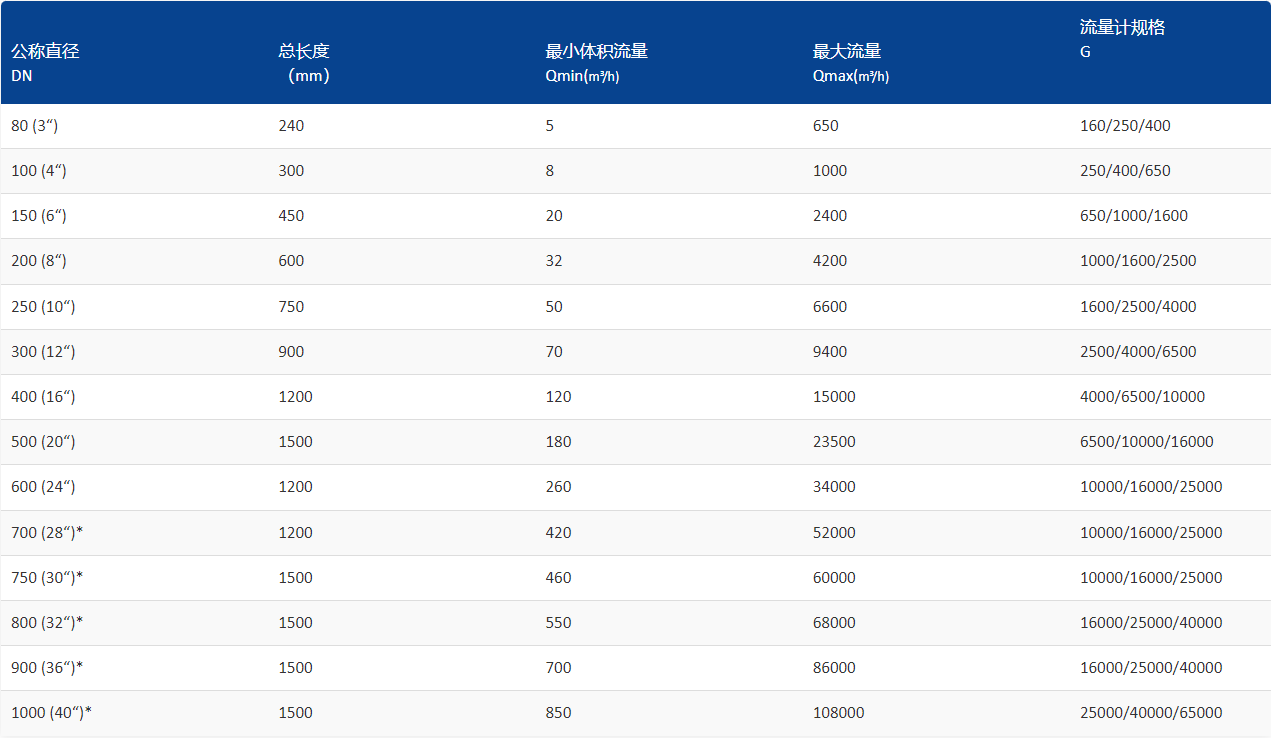1271x738 pixels.
Task: Click the 最大流量 Qmax column header
Action: coord(851,62)
